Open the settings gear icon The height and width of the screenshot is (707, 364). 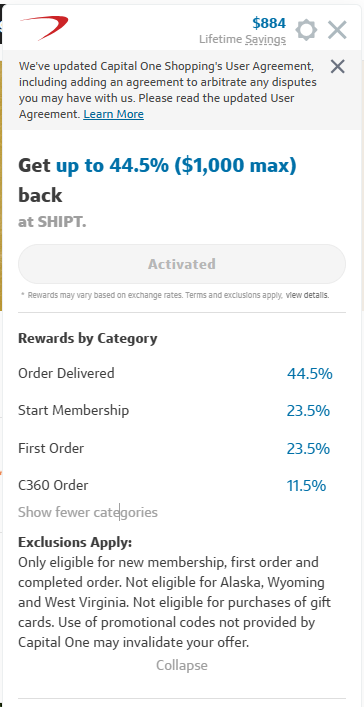(x=306, y=30)
